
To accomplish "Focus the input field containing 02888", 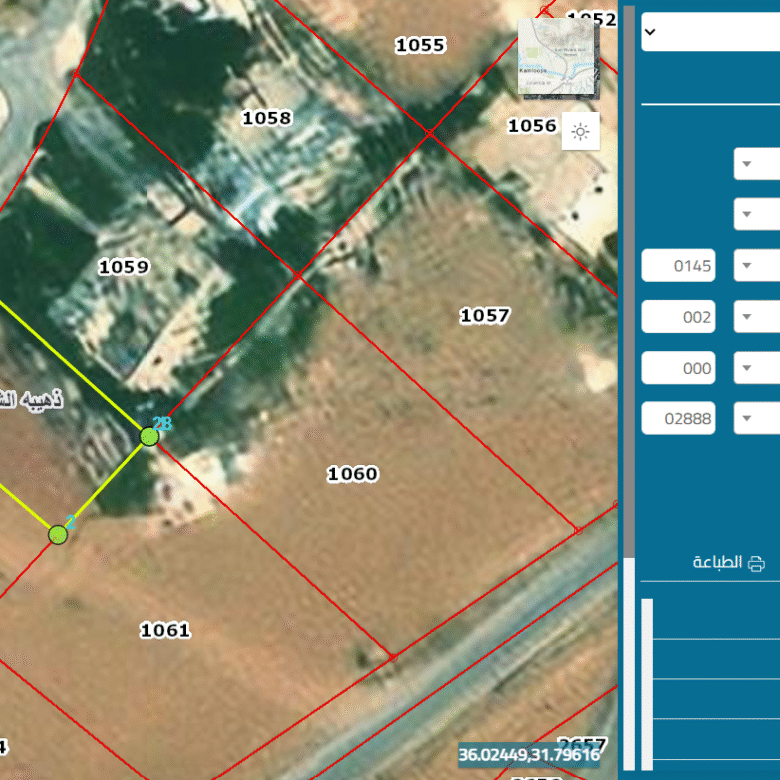I will coord(679,418).
